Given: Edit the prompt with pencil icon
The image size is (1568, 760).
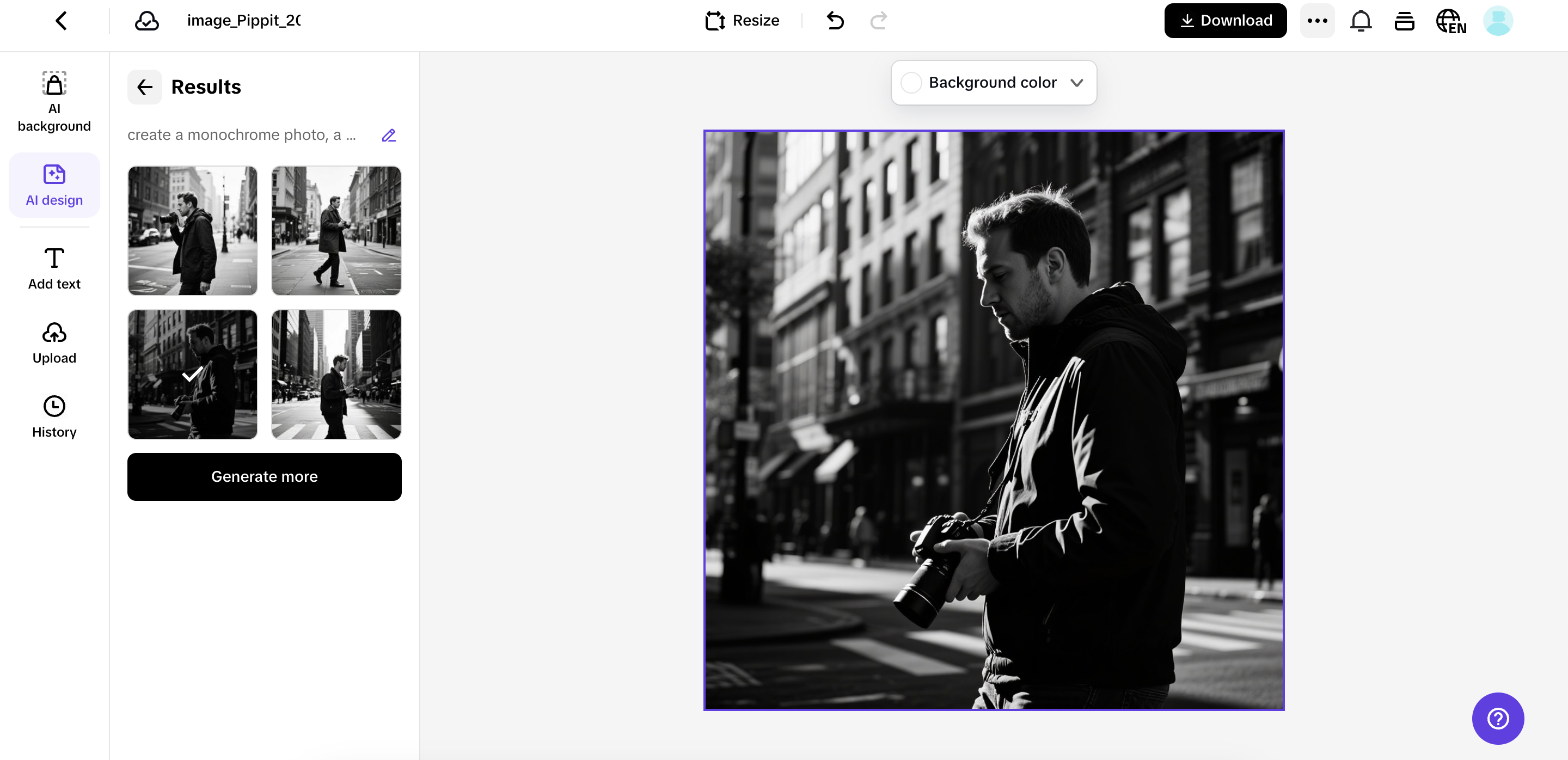Looking at the screenshot, I should 388,135.
